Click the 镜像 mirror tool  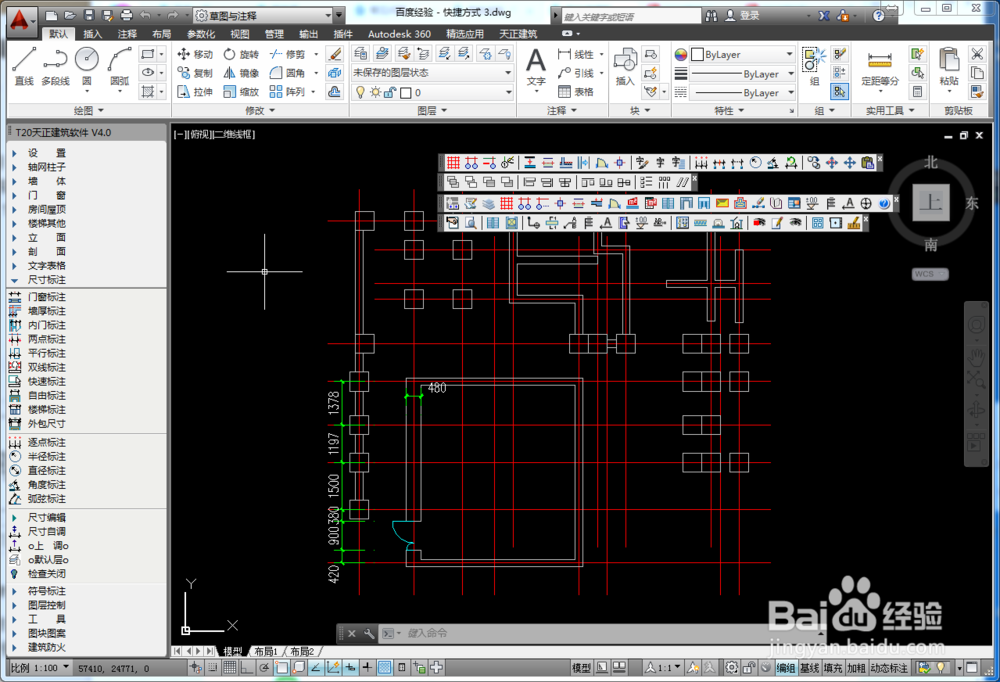pos(241,73)
